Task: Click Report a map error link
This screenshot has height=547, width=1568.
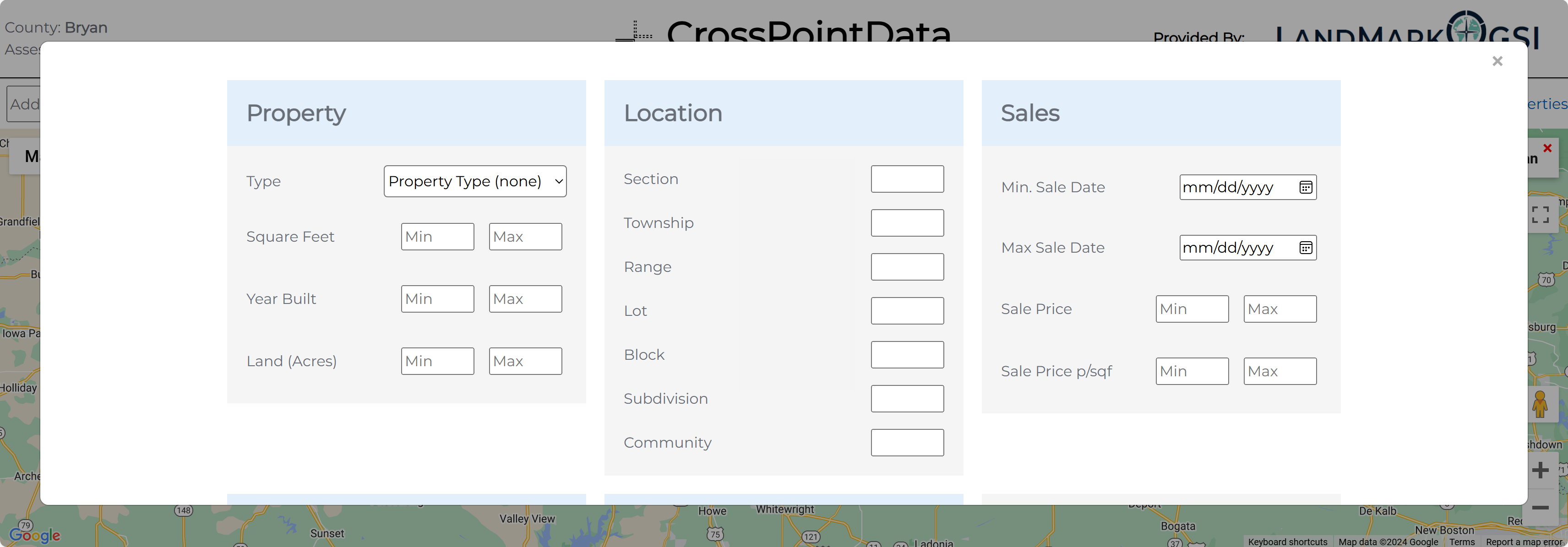Action: pyautogui.click(x=1523, y=542)
